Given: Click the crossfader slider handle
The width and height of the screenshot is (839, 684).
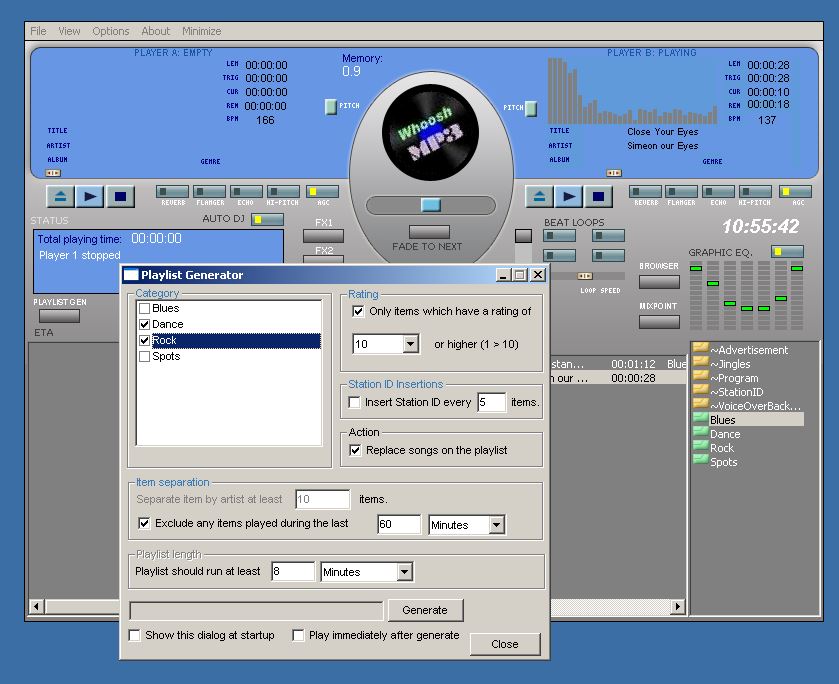Looking at the screenshot, I should 431,204.
